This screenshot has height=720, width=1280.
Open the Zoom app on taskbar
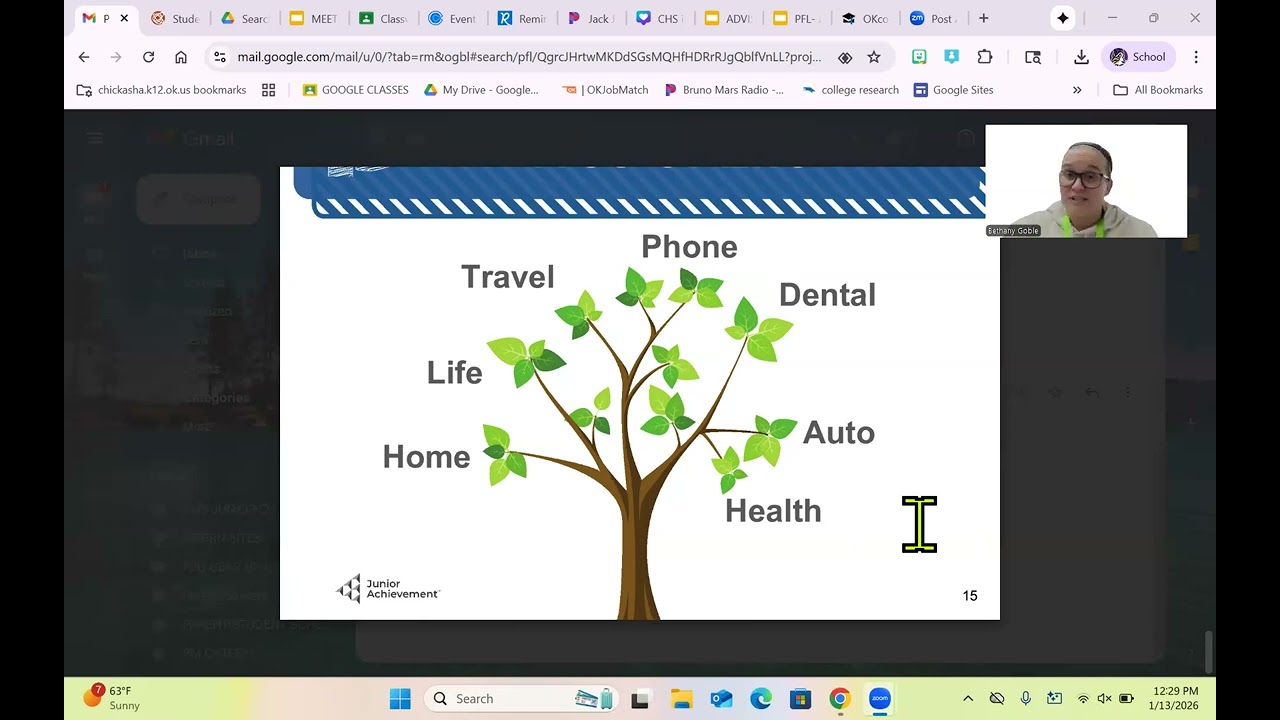point(880,699)
